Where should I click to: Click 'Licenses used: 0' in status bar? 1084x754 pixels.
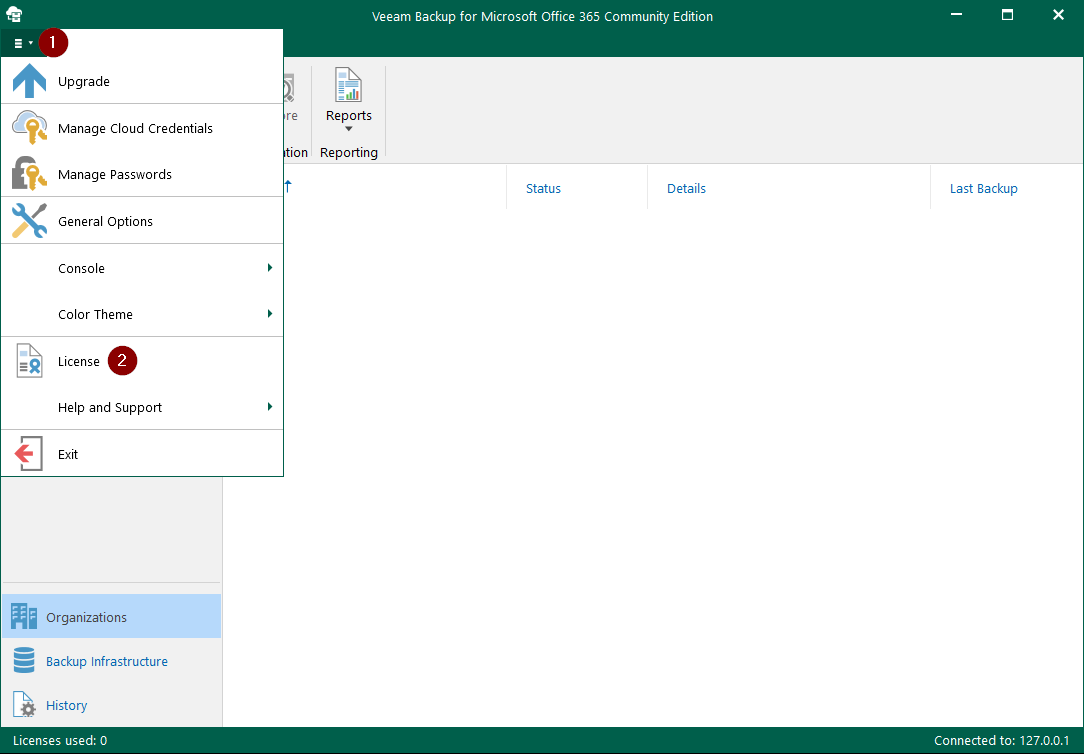pyautogui.click(x=60, y=741)
